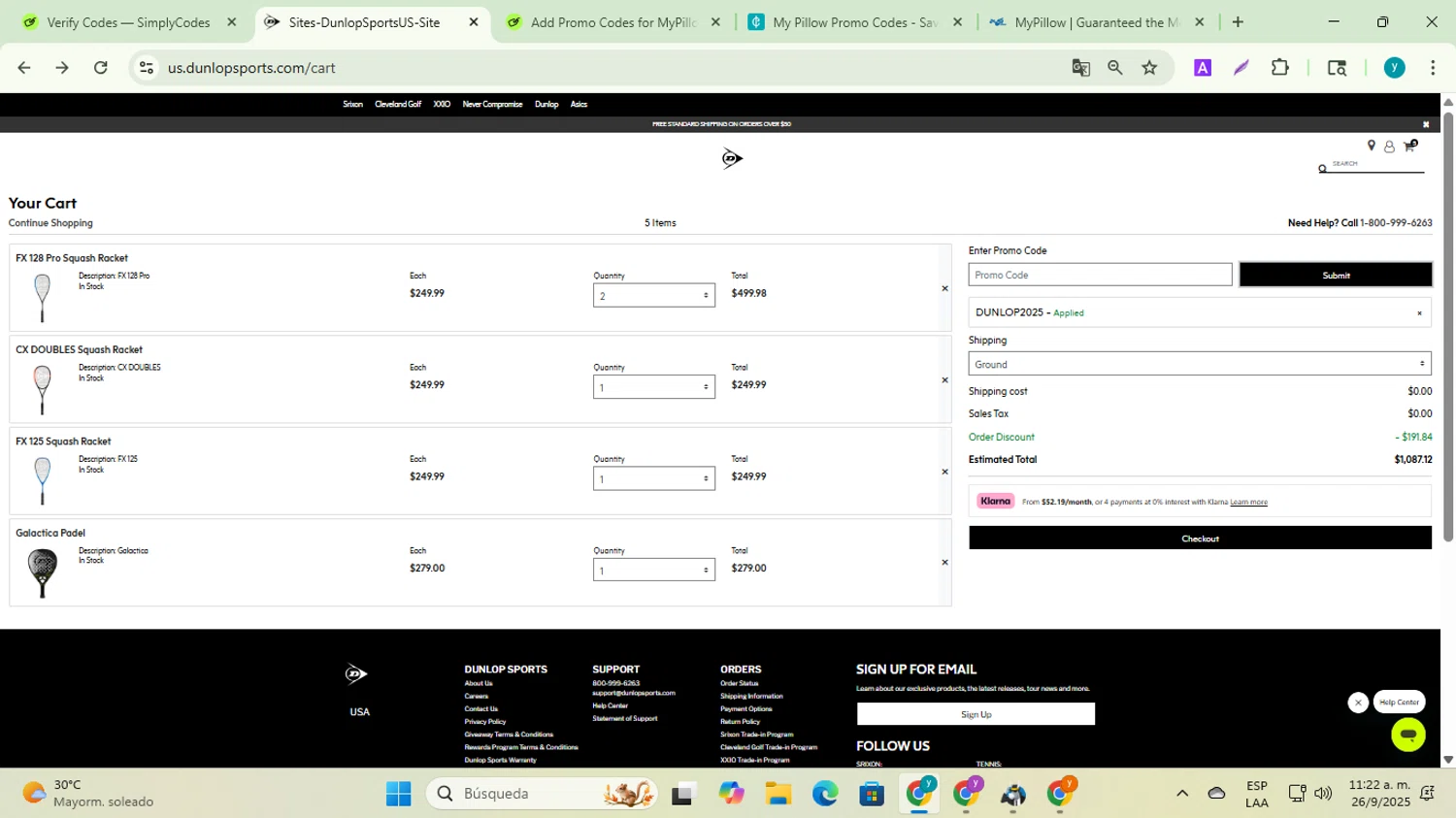Open a new browser tab
This screenshot has height=818, width=1456.
point(1238,22)
